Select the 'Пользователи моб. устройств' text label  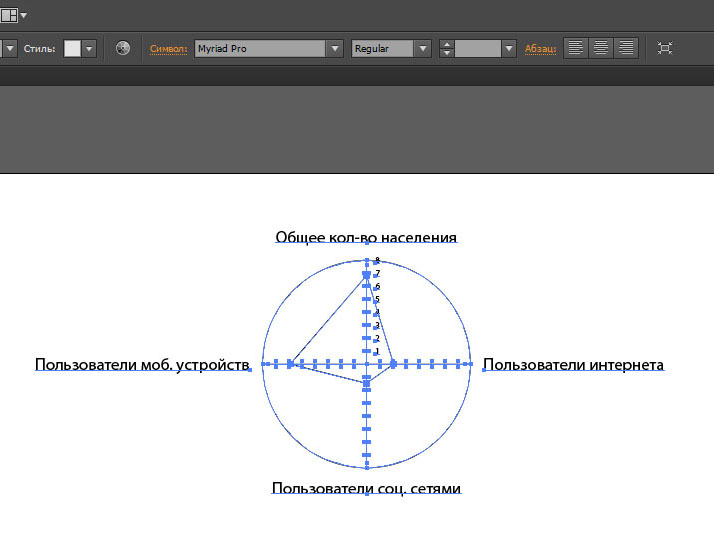tap(141, 365)
